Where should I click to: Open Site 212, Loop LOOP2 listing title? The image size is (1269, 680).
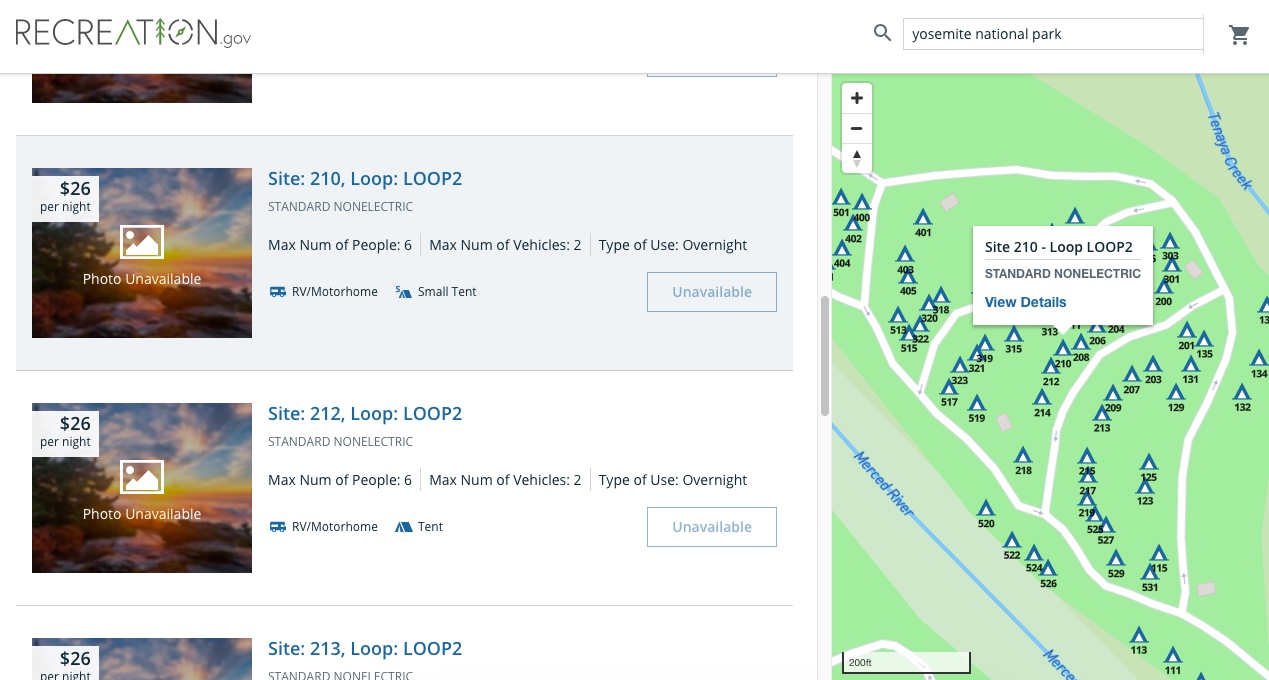(x=365, y=414)
